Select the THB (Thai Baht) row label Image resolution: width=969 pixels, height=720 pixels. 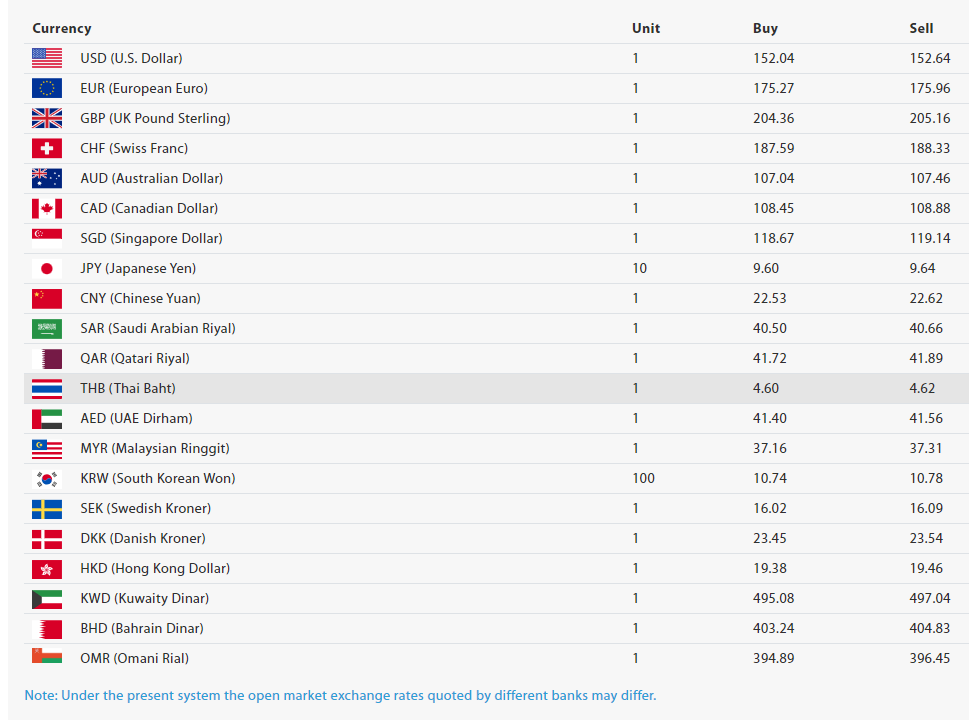128,388
